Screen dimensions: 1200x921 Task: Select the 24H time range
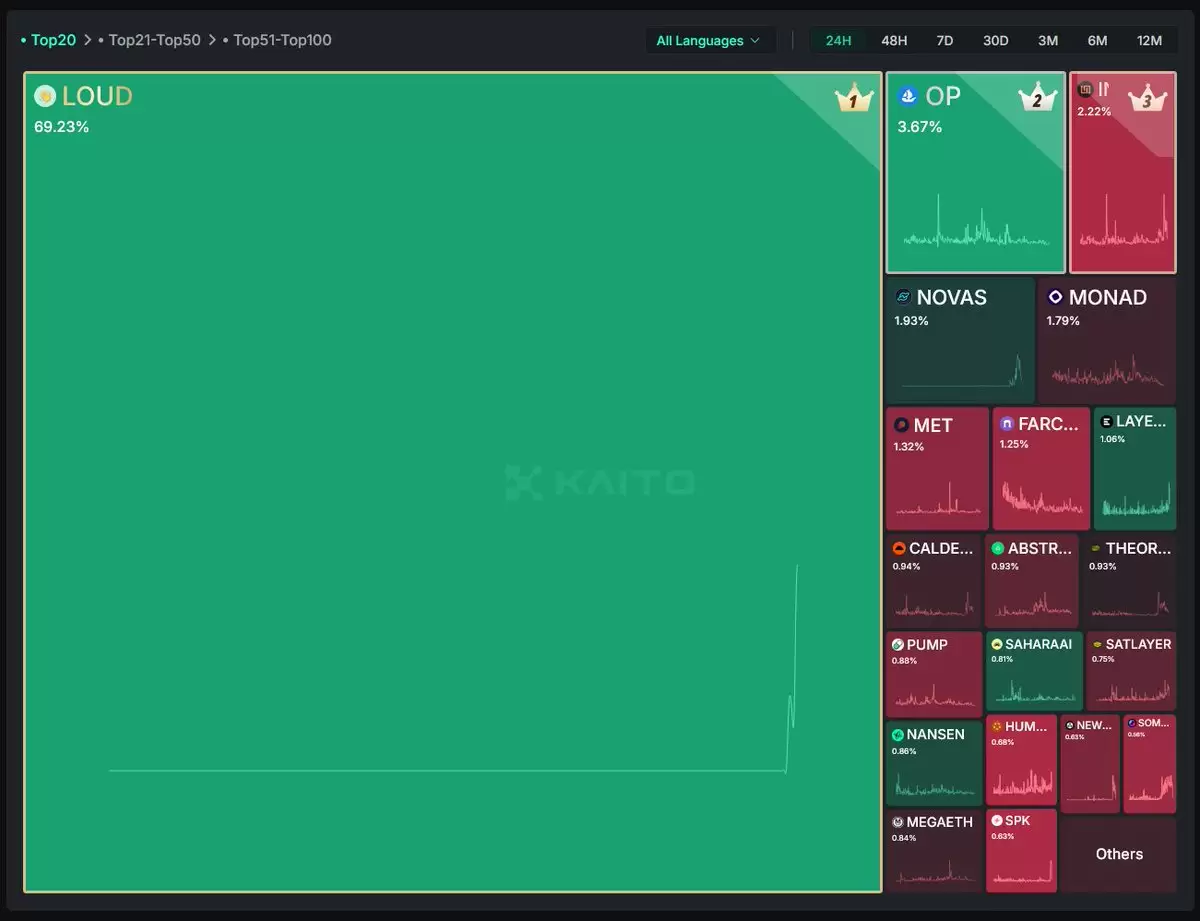(x=839, y=41)
